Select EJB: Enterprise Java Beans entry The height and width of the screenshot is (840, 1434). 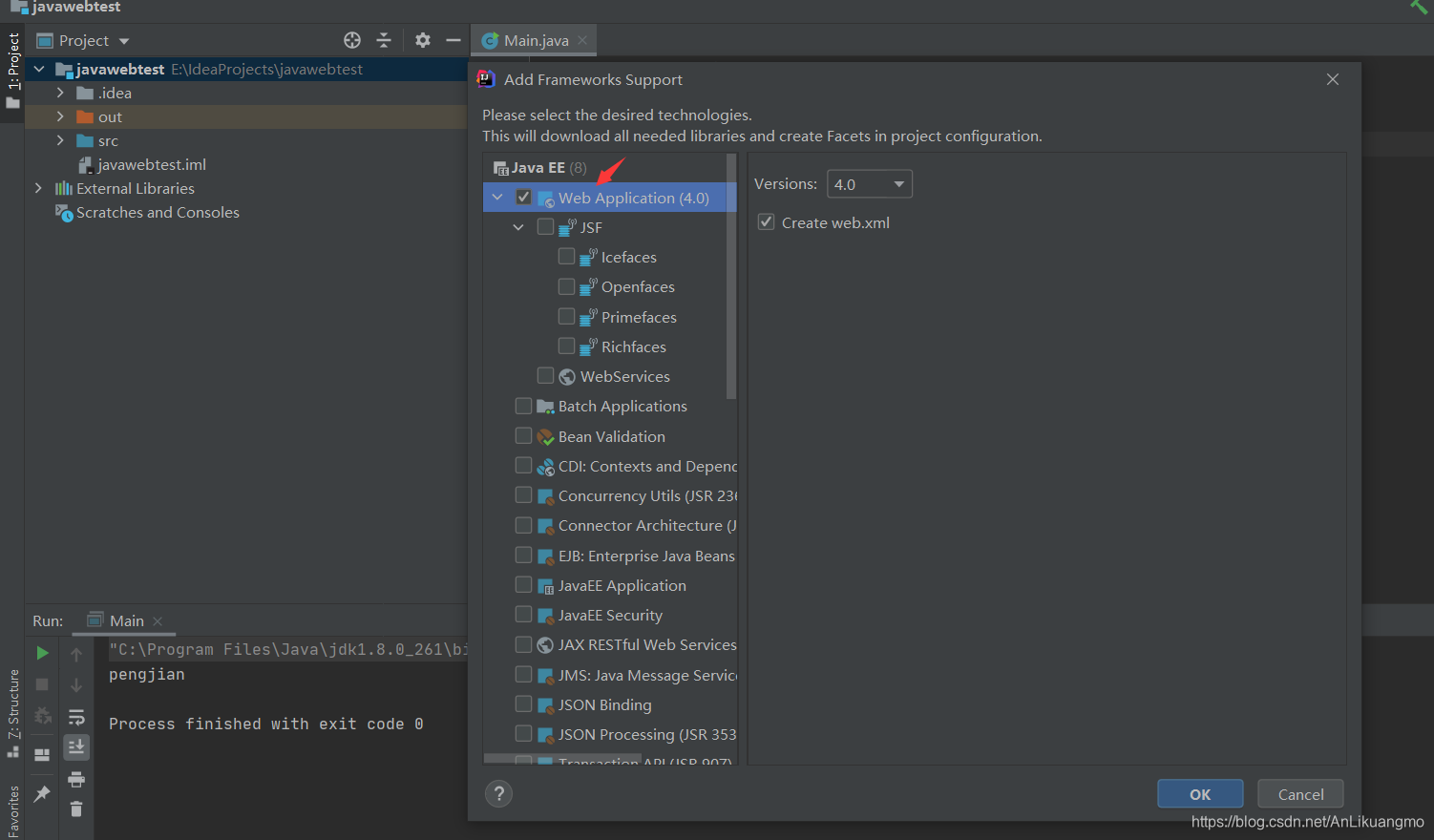tap(646, 556)
